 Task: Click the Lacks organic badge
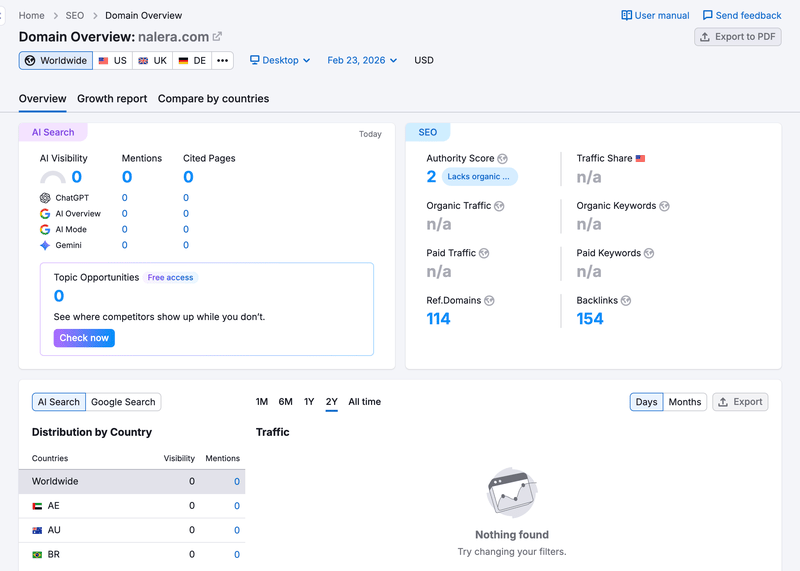click(480, 177)
